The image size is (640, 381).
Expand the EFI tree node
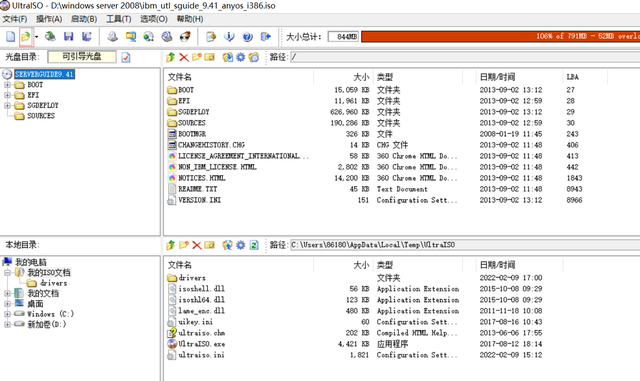(7, 95)
